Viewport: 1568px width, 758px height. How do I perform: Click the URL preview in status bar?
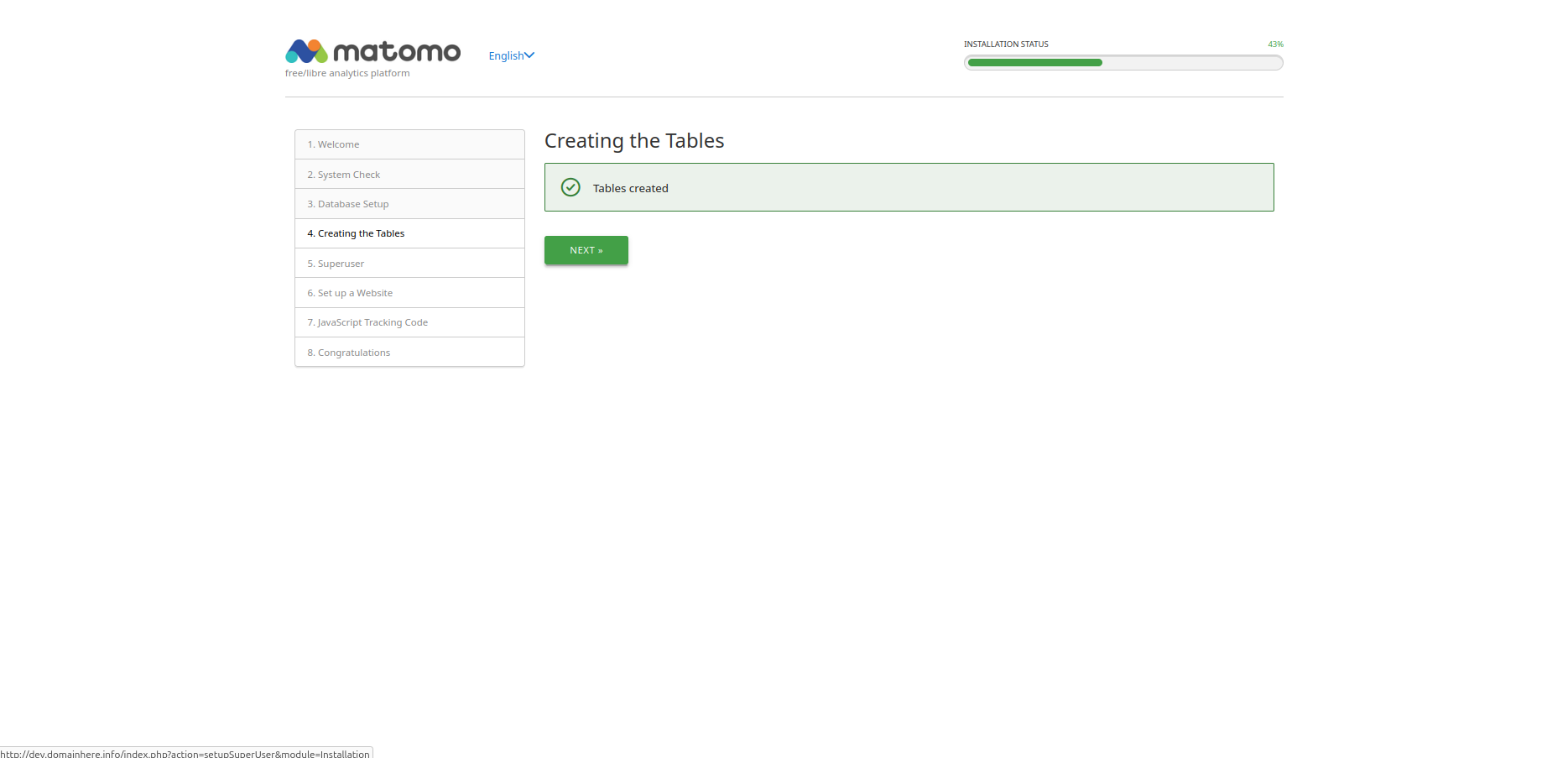pyautogui.click(x=185, y=753)
